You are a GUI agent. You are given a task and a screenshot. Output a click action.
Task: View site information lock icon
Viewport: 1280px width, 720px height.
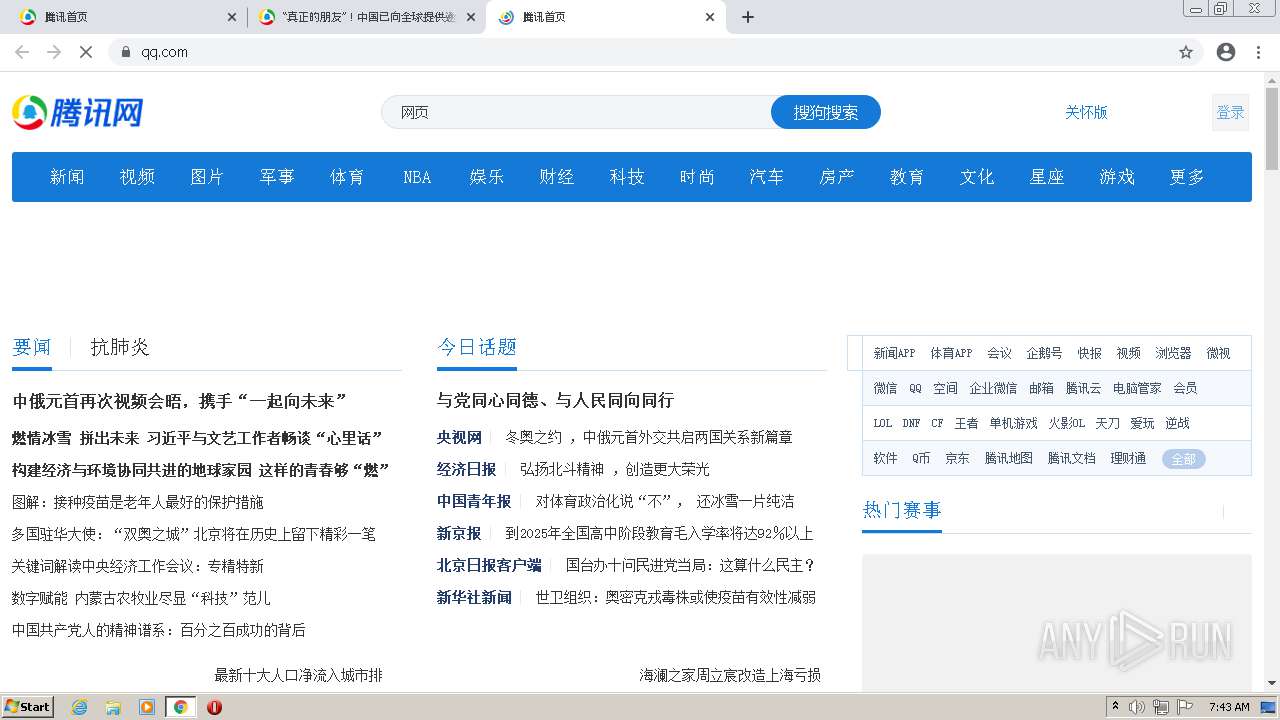[126, 52]
